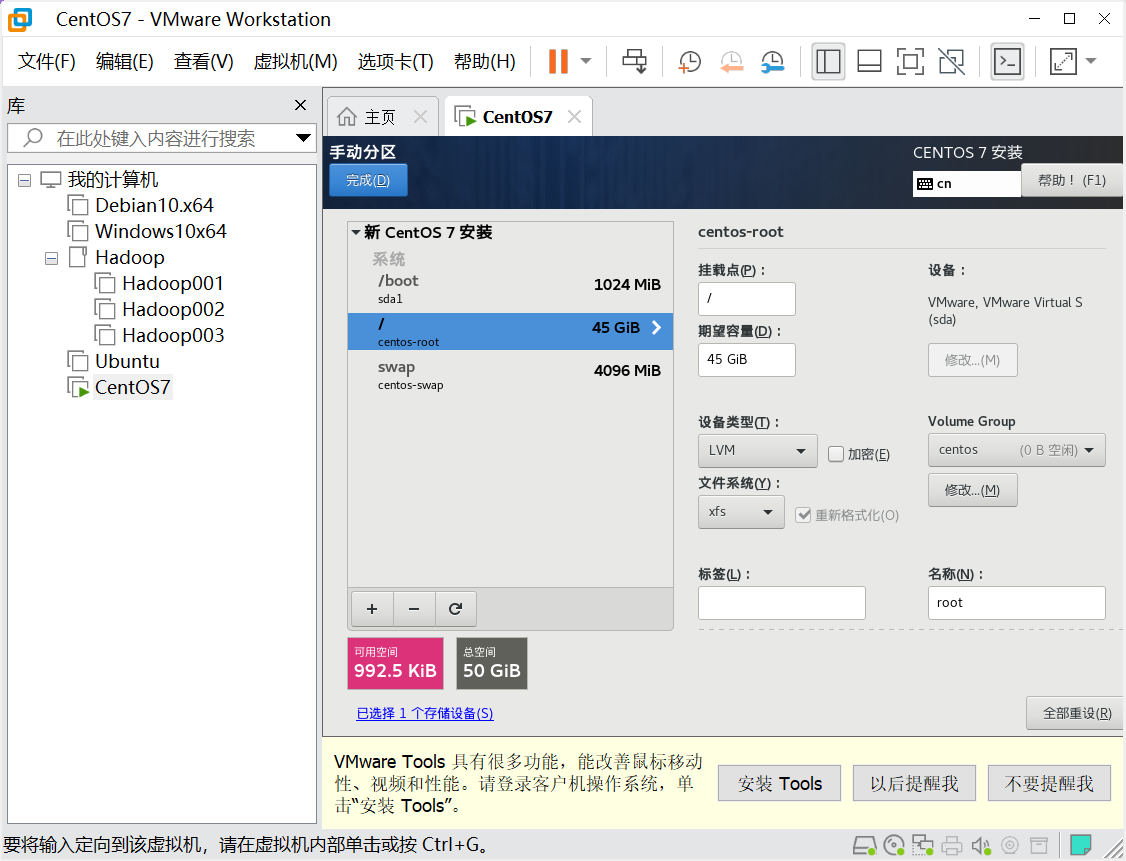Close the CentOS7 tab

(x=574, y=116)
